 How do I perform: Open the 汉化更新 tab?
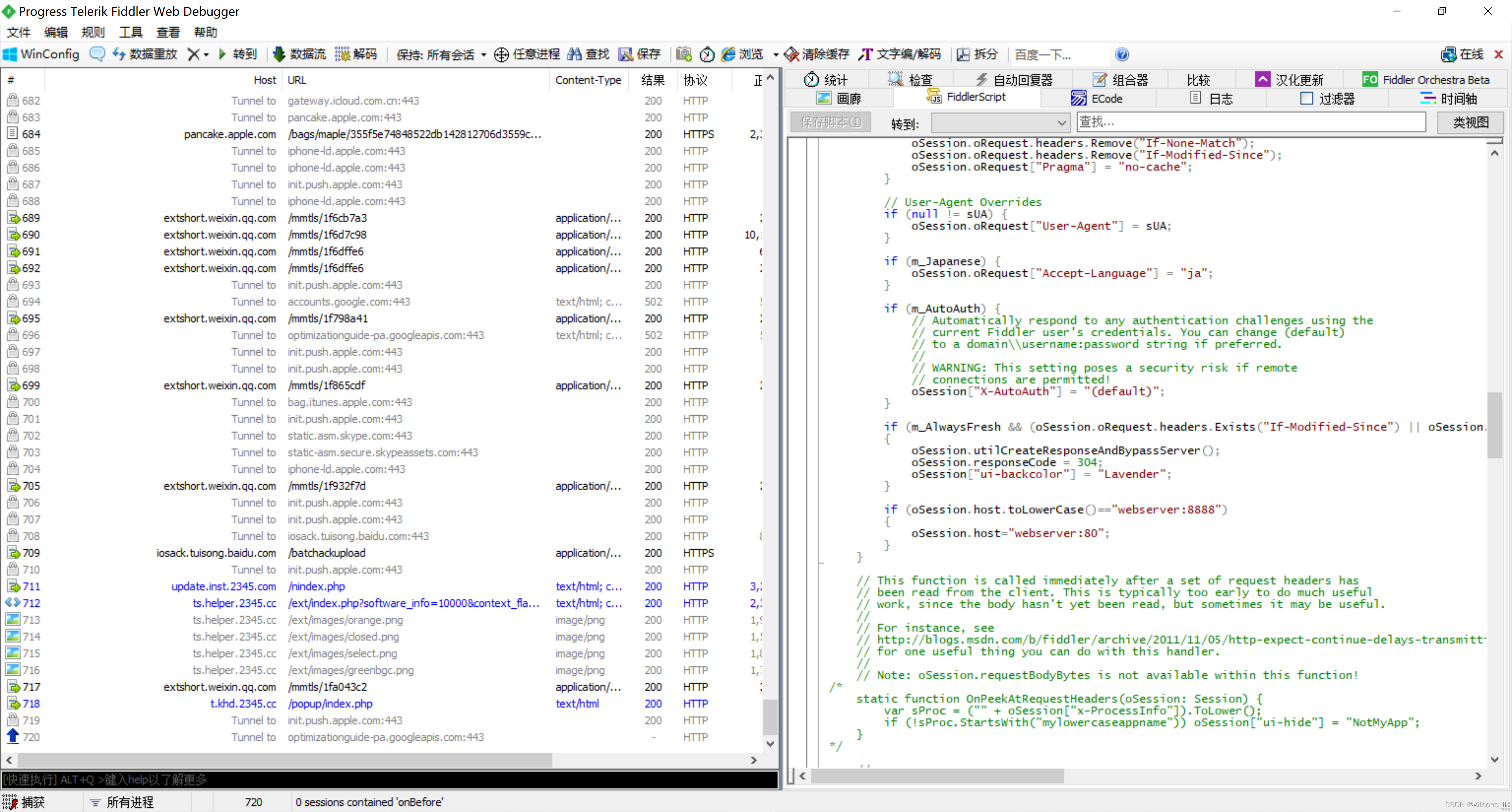[1290, 79]
